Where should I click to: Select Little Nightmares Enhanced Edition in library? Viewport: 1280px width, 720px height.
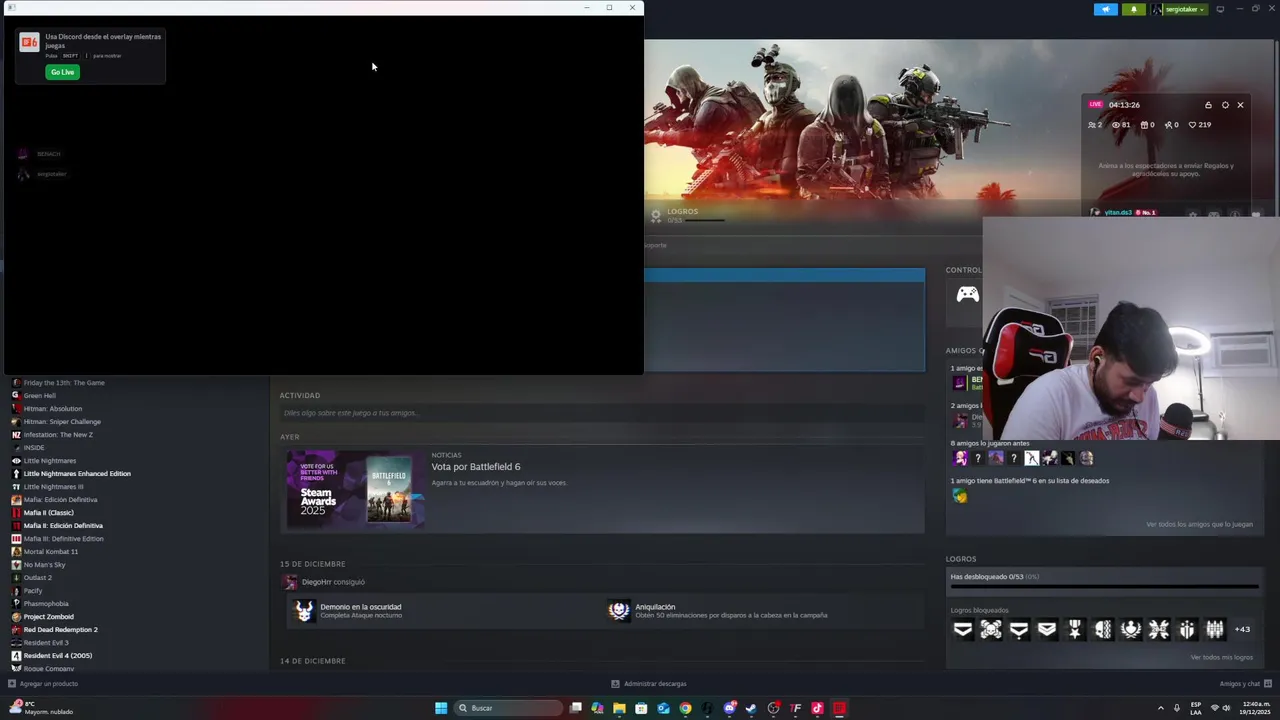click(x=77, y=474)
